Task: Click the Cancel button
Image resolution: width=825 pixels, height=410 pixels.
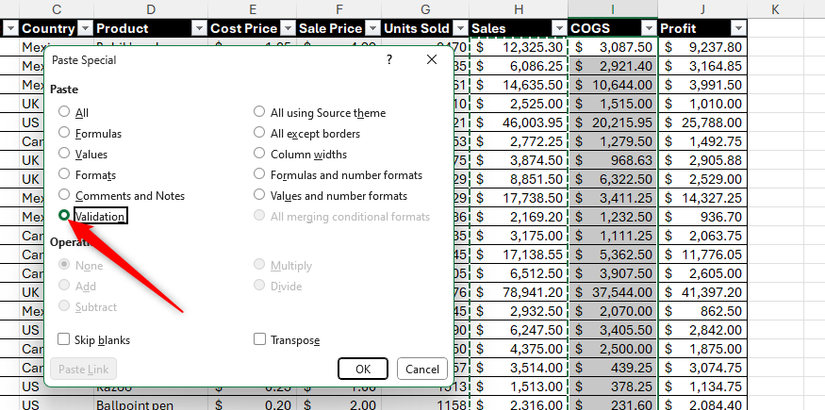Action: click(x=422, y=369)
